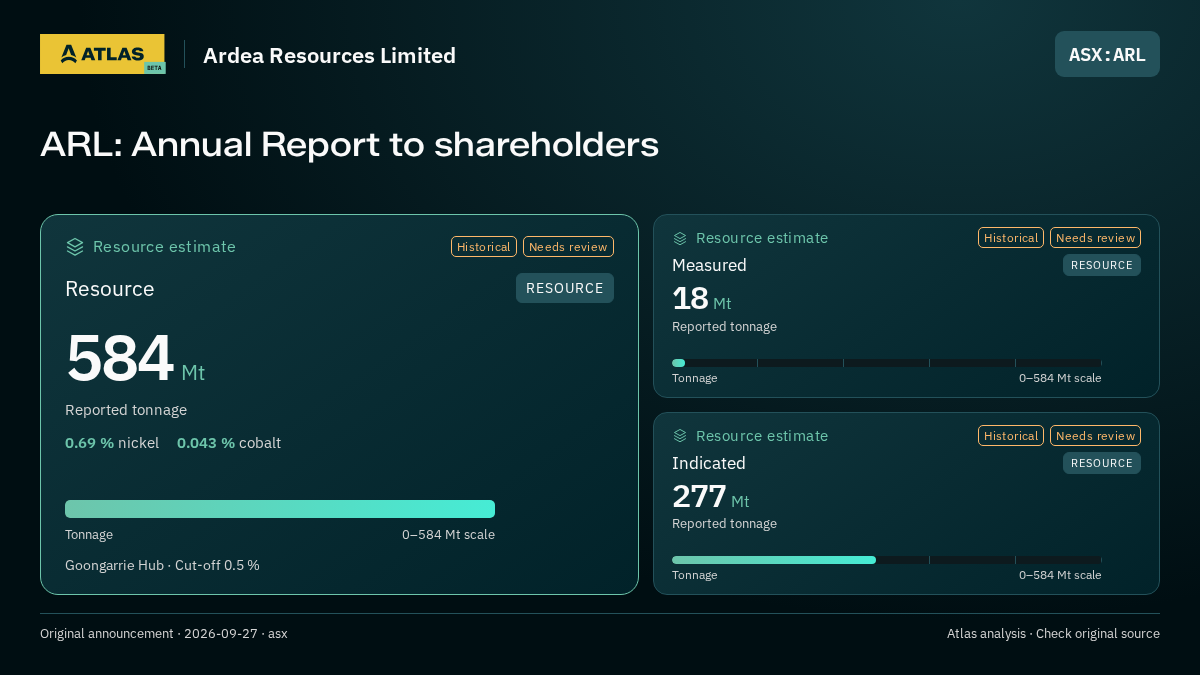Image resolution: width=1200 pixels, height=675 pixels.
Task: Click the ARL: Annual Report to shareholders title
Action: pos(350,145)
